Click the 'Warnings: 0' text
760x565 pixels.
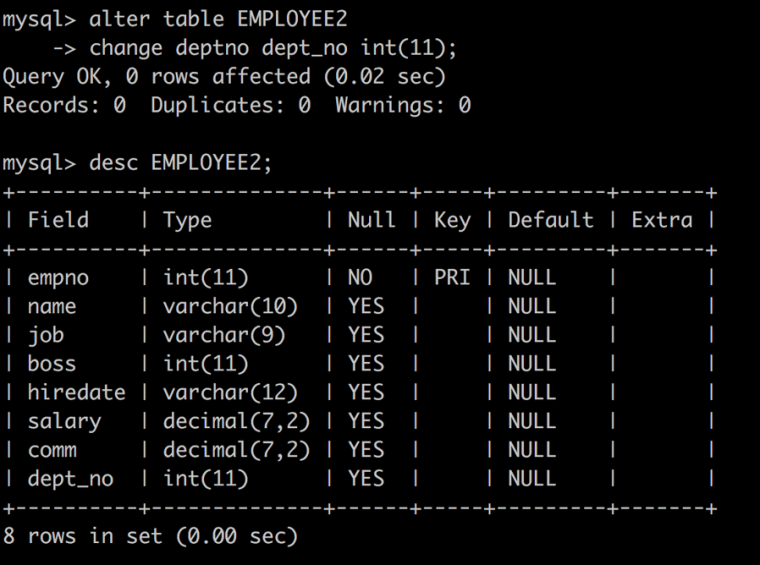click(403, 105)
